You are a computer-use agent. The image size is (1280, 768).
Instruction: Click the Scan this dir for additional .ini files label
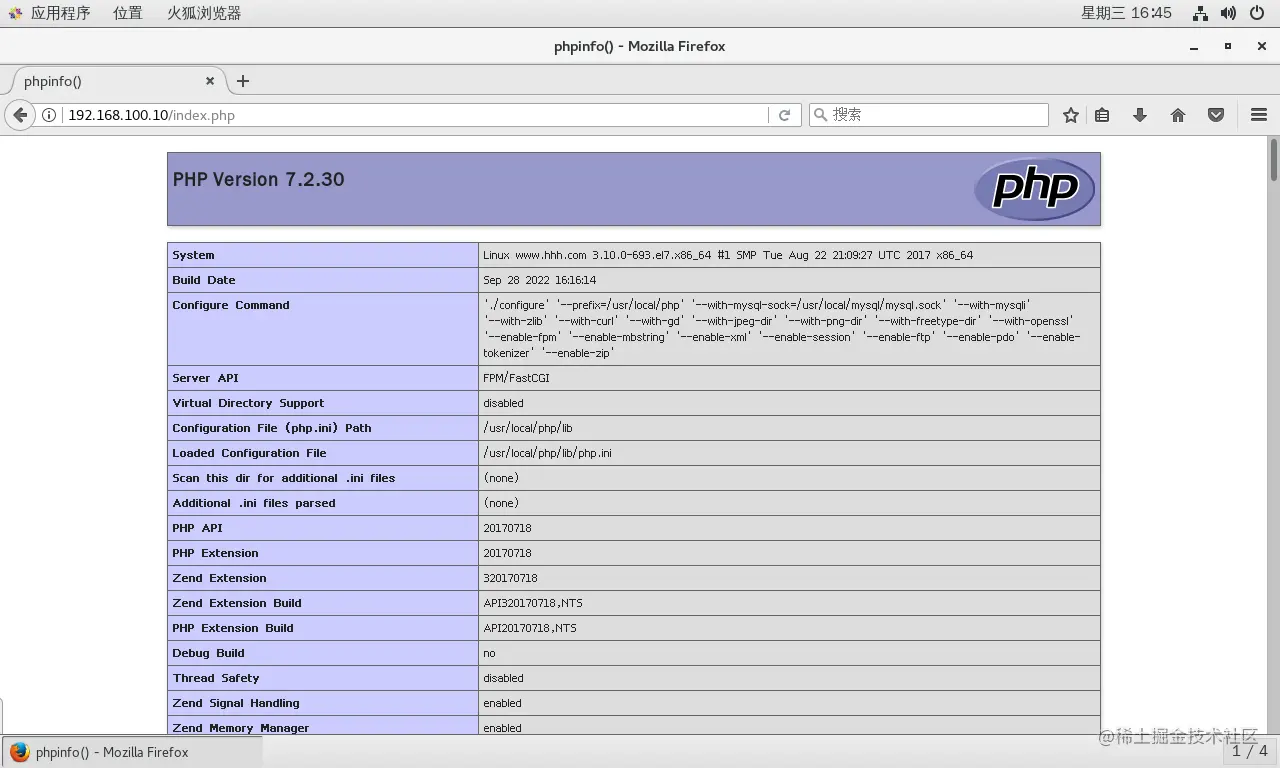point(284,478)
